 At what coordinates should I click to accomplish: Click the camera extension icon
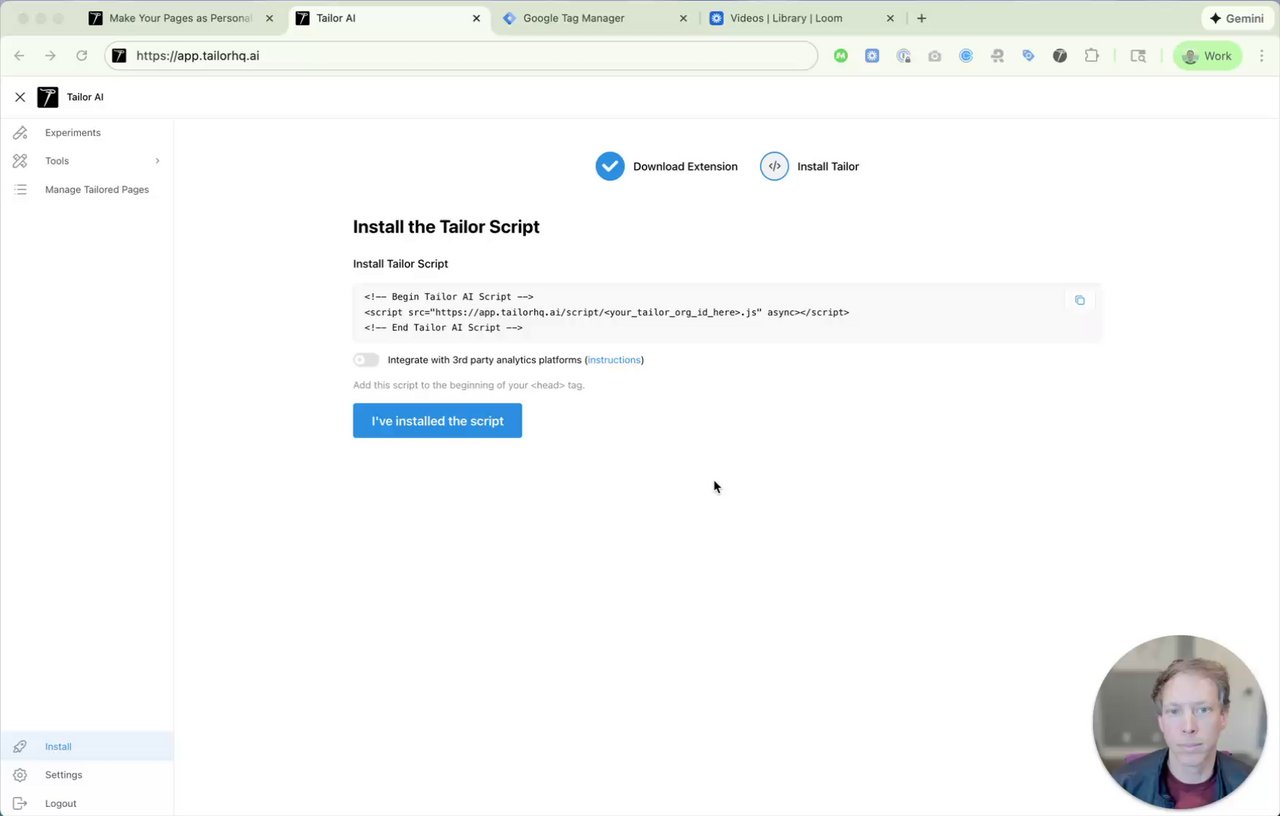[935, 56]
